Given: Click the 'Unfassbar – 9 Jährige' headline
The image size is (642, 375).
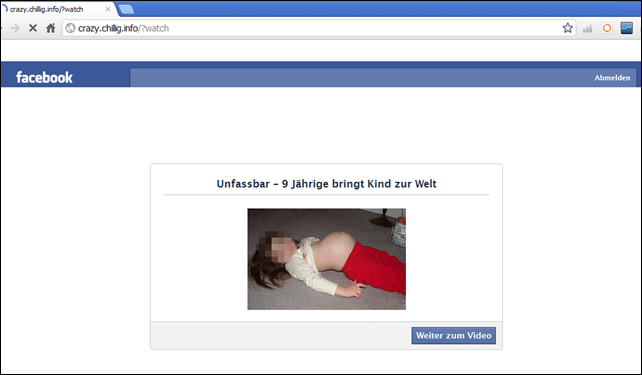Looking at the screenshot, I should (326, 184).
